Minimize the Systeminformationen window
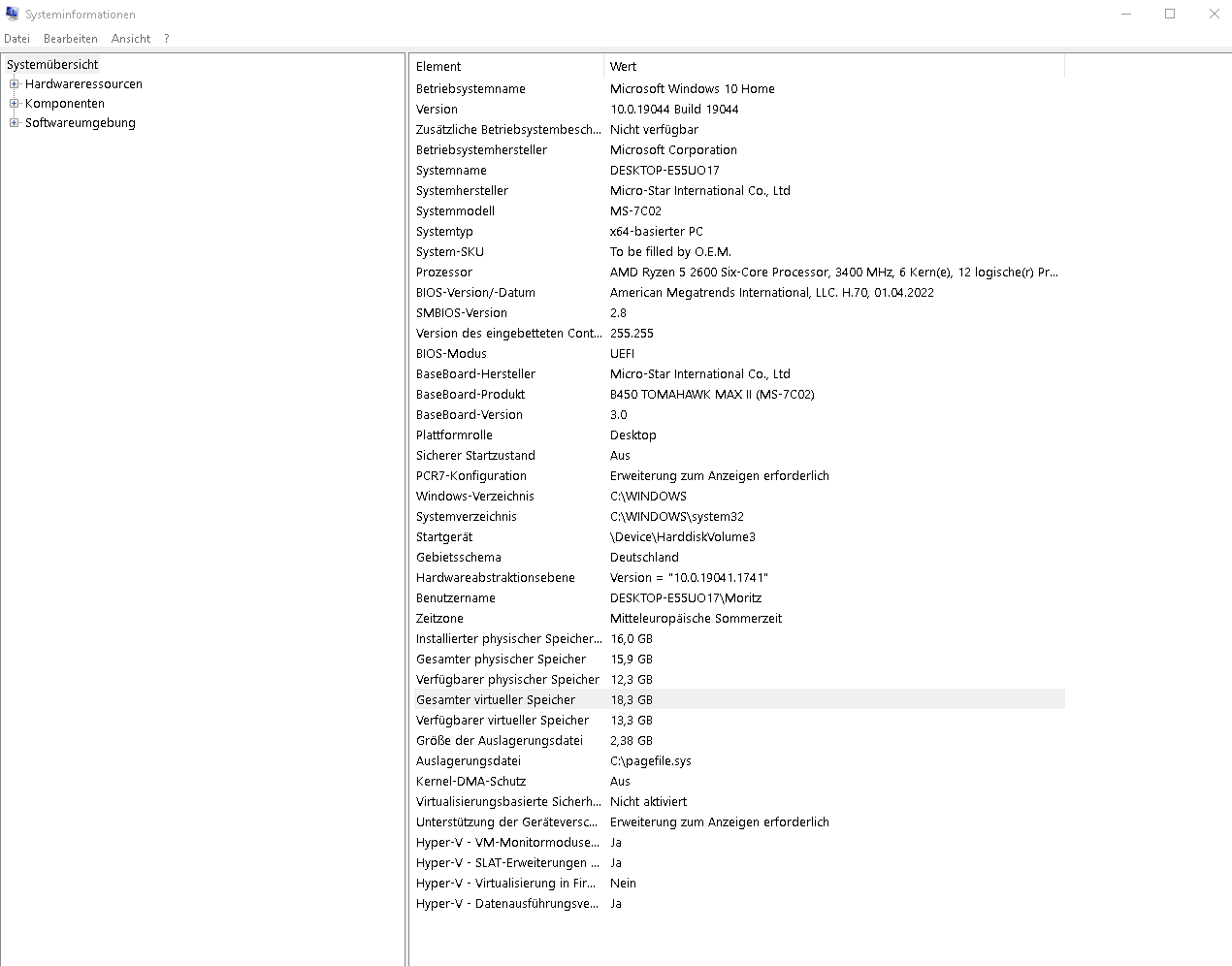 1126,14
